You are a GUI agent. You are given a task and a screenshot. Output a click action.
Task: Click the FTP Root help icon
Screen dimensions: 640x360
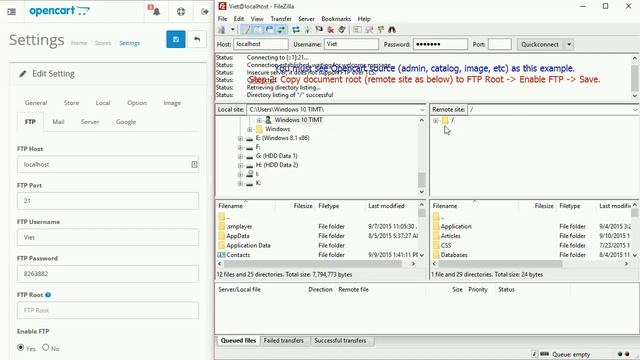48,295
